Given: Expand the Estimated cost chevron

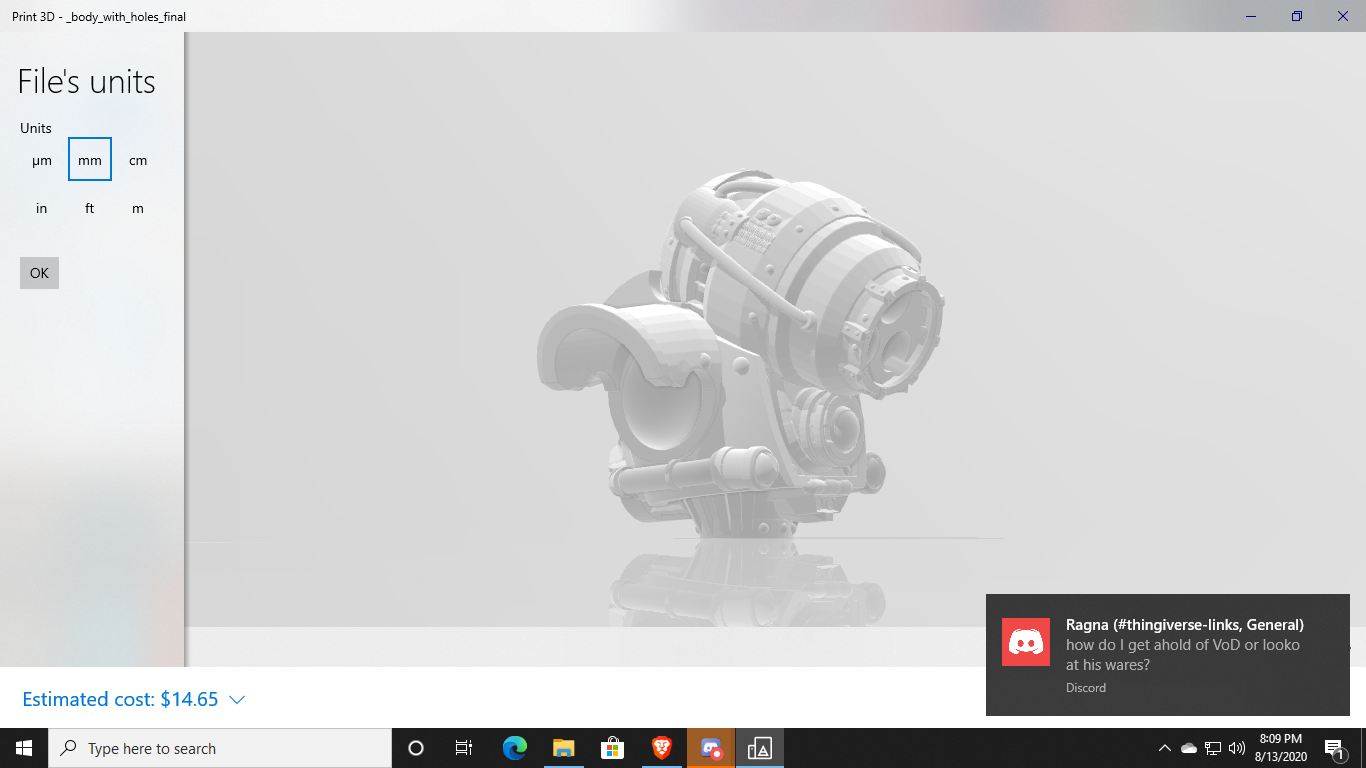Looking at the screenshot, I should coord(237,700).
